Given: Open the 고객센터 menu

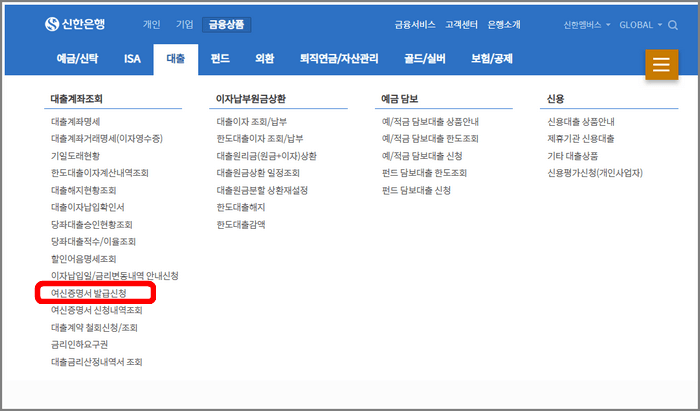Looking at the screenshot, I should pyautogui.click(x=461, y=25).
